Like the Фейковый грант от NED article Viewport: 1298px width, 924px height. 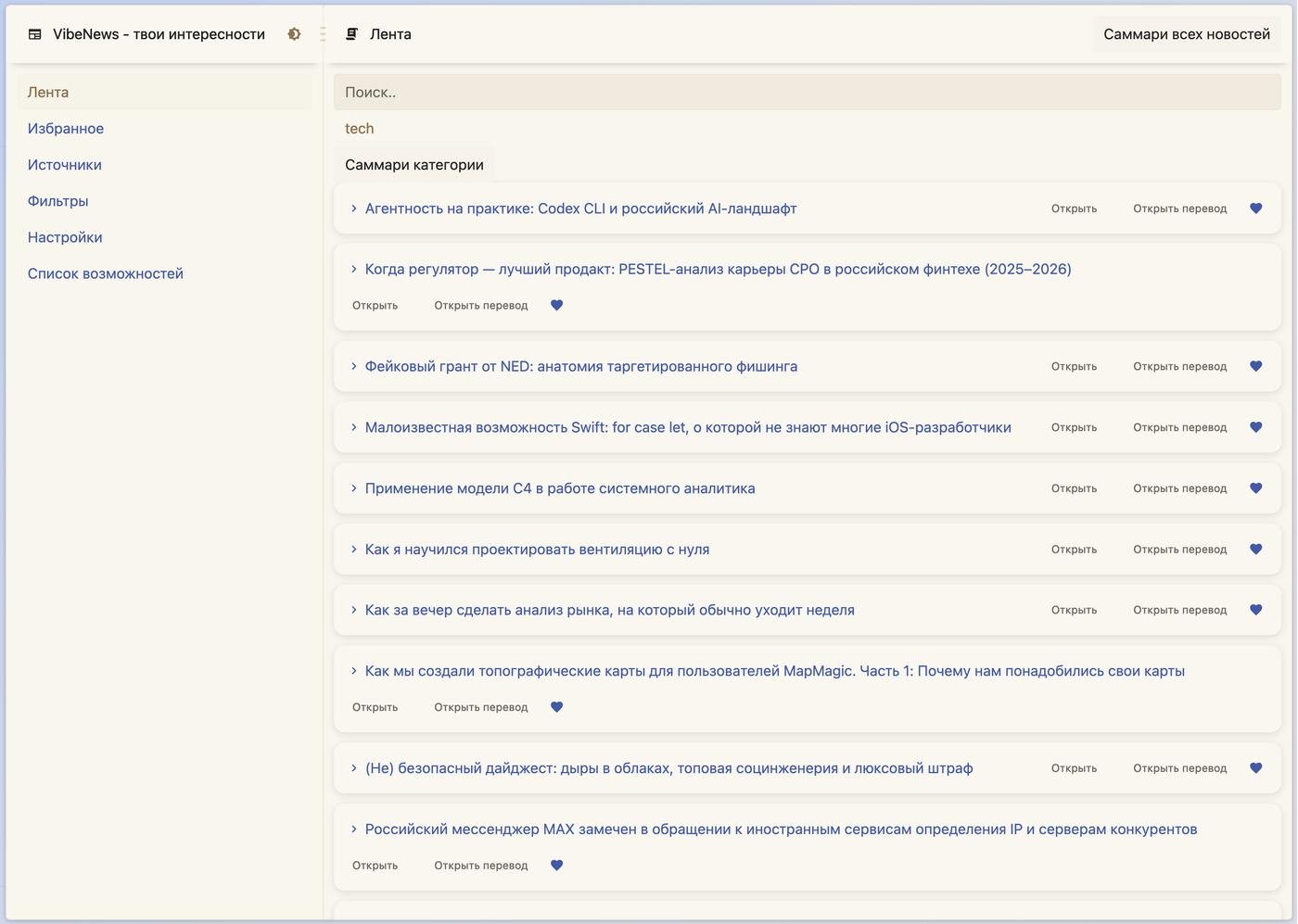[1255, 366]
